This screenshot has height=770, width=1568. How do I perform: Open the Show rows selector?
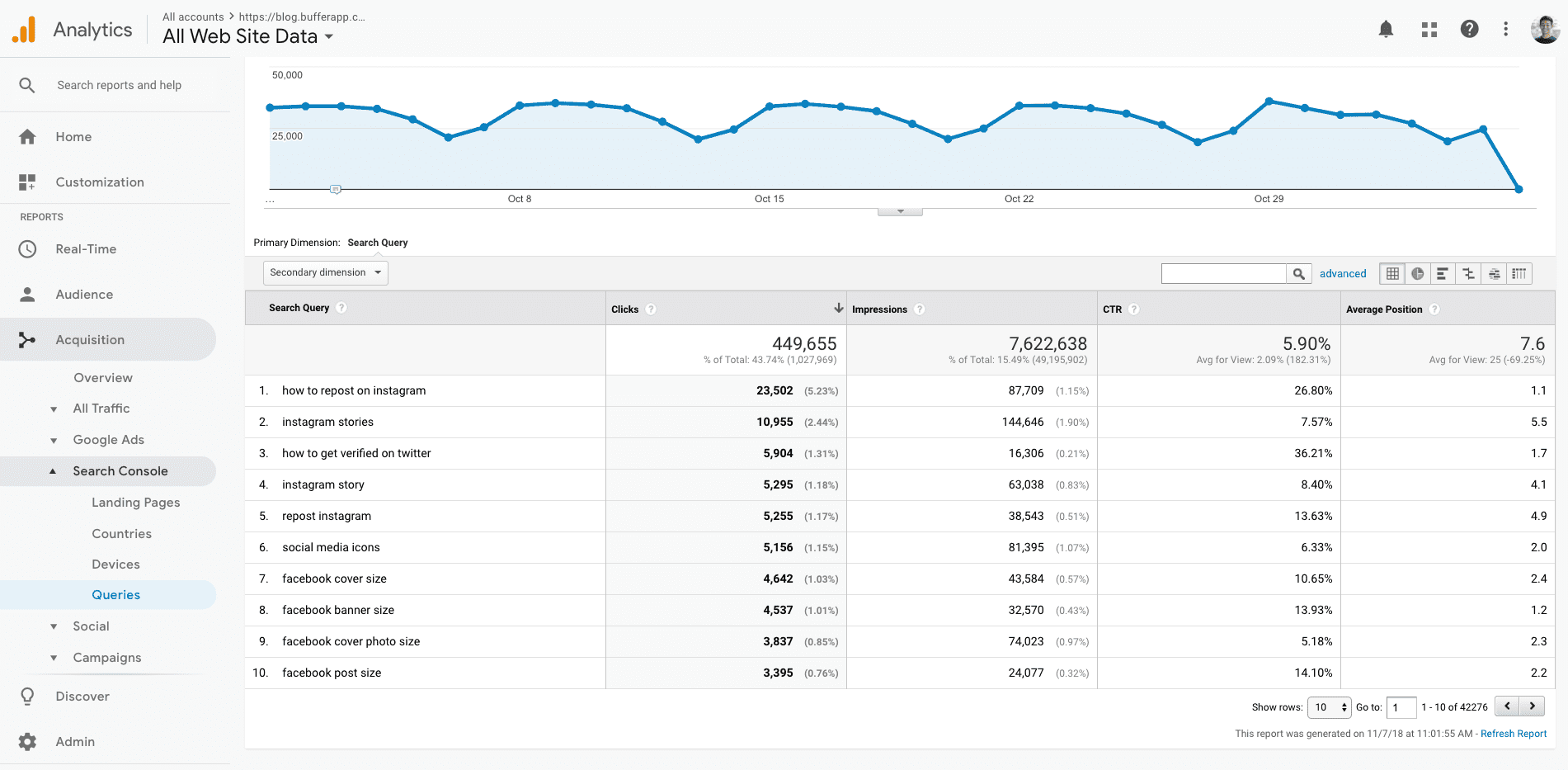coord(1329,707)
